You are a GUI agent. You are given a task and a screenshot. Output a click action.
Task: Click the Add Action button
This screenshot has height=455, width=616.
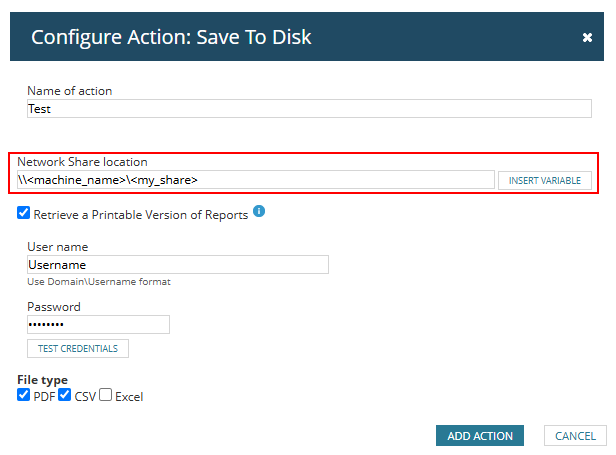480,436
